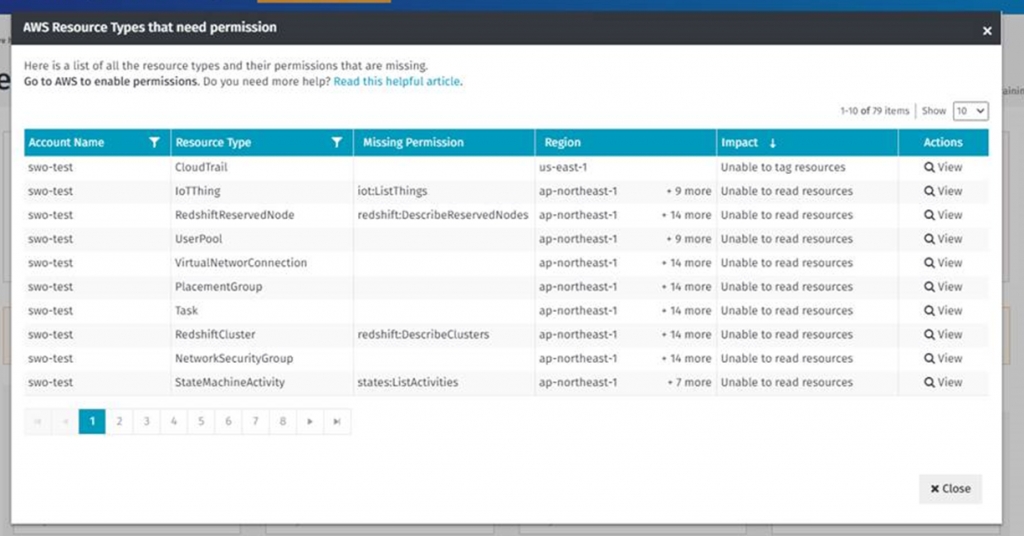Expand '+ 14 more' regions for RedshiftReservedNode

point(686,215)
